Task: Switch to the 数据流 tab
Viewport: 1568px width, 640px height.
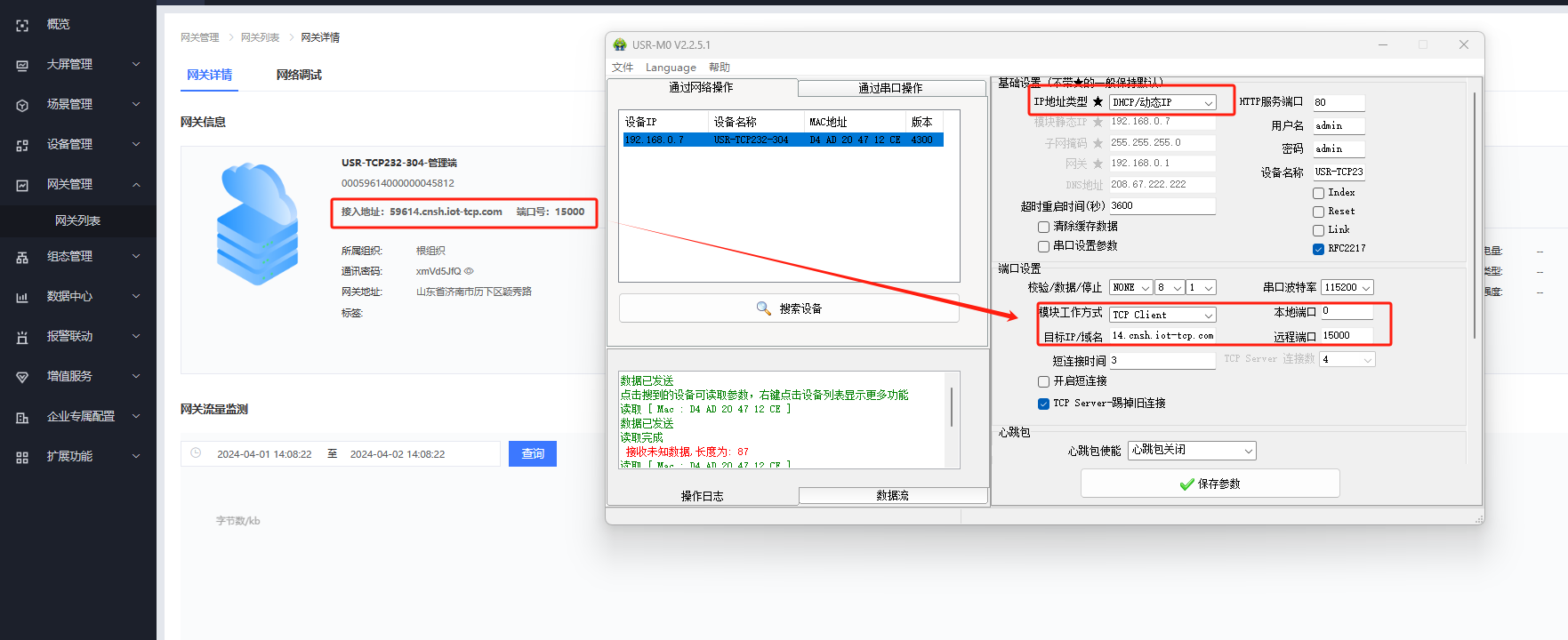Action: [893, 495]
